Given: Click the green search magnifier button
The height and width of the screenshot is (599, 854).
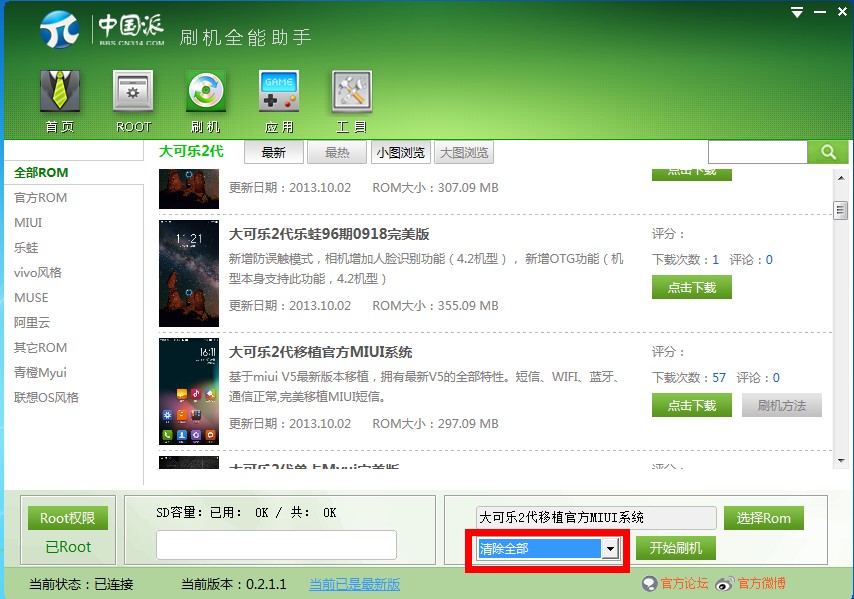Looking at the screenshot, I should tap(827, 152).
